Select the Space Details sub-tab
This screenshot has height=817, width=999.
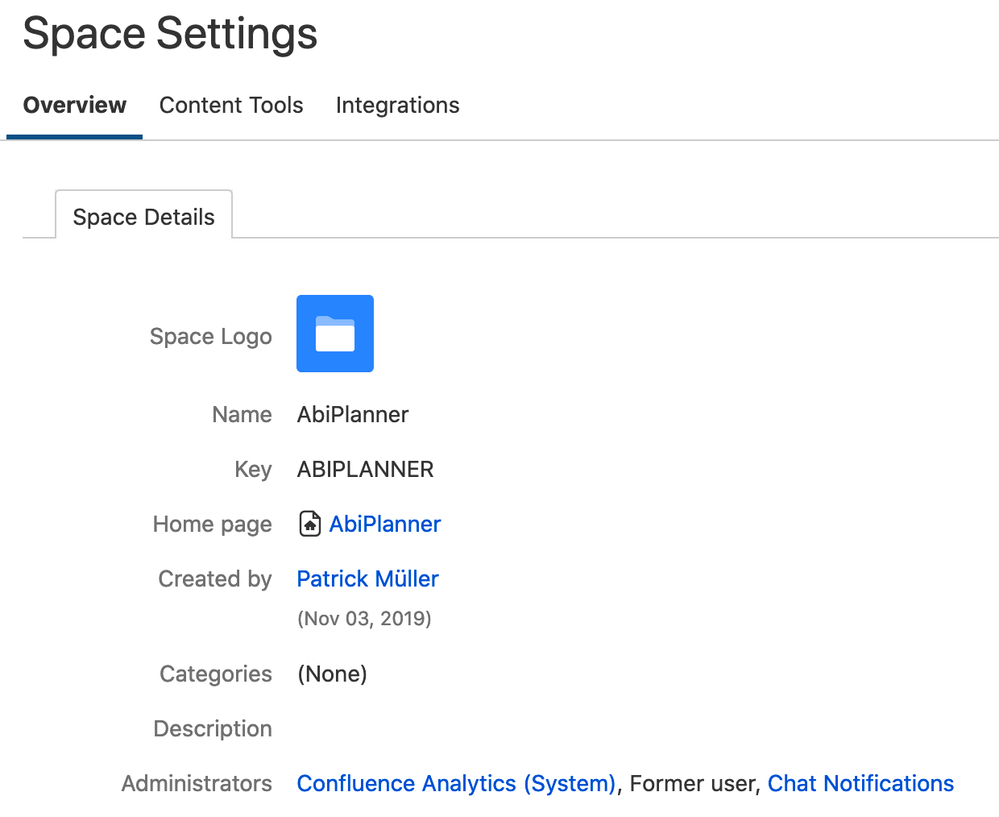click(144, 217)
